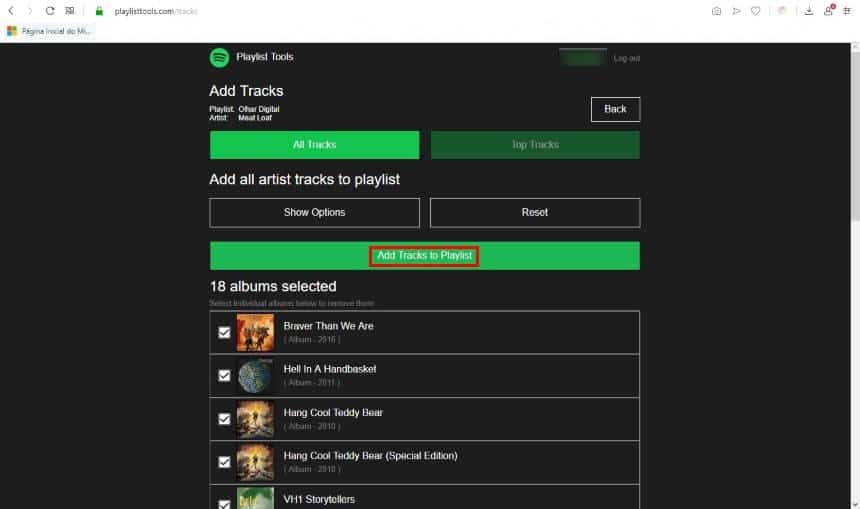Switch to the Top Tracks tab

(x=535, y=145)
